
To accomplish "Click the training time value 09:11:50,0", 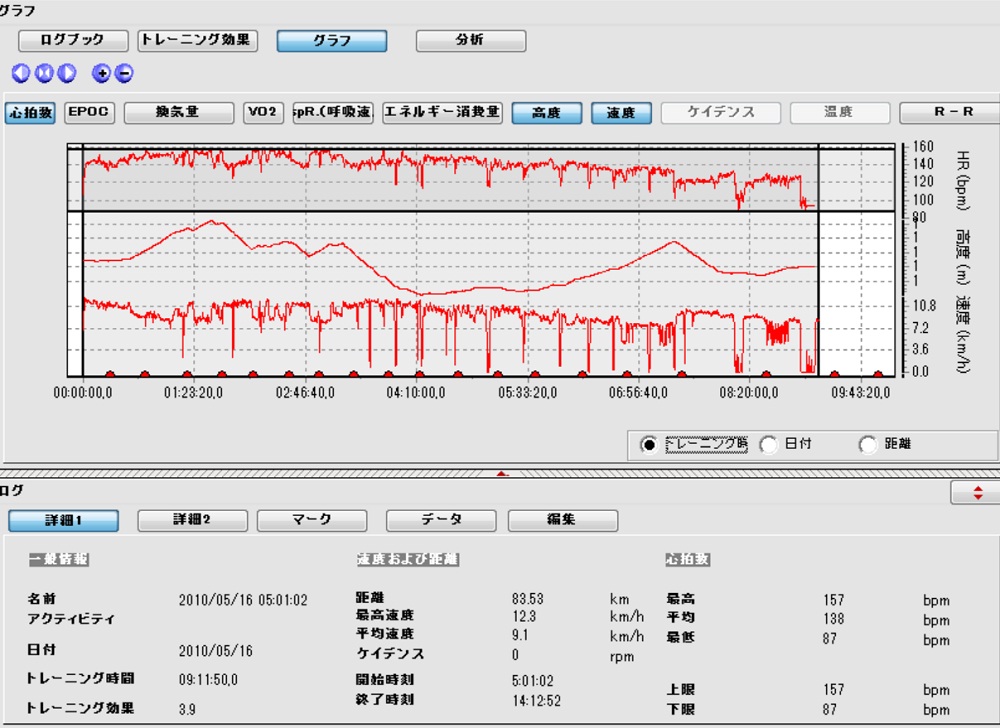I will [208, 680].
